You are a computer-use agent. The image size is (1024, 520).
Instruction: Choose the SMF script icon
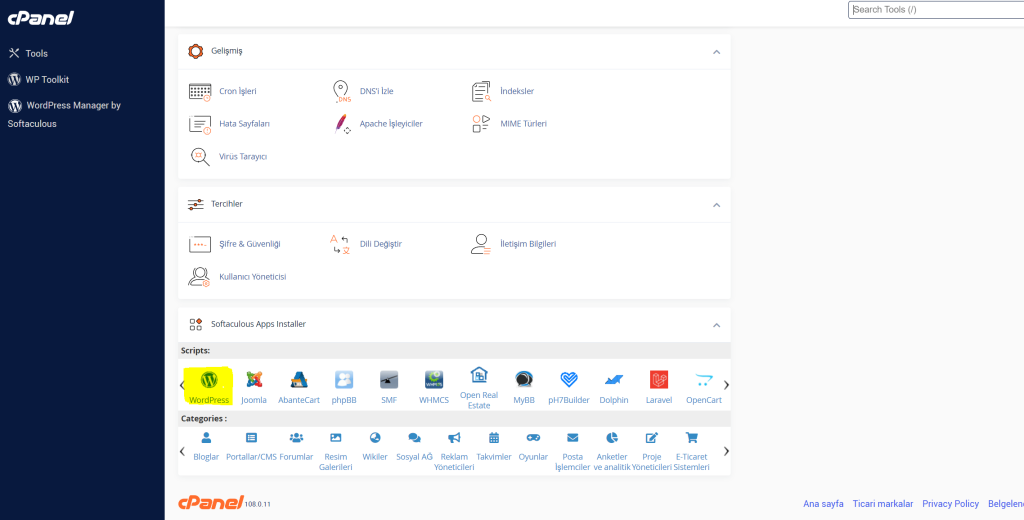(389, 380)
